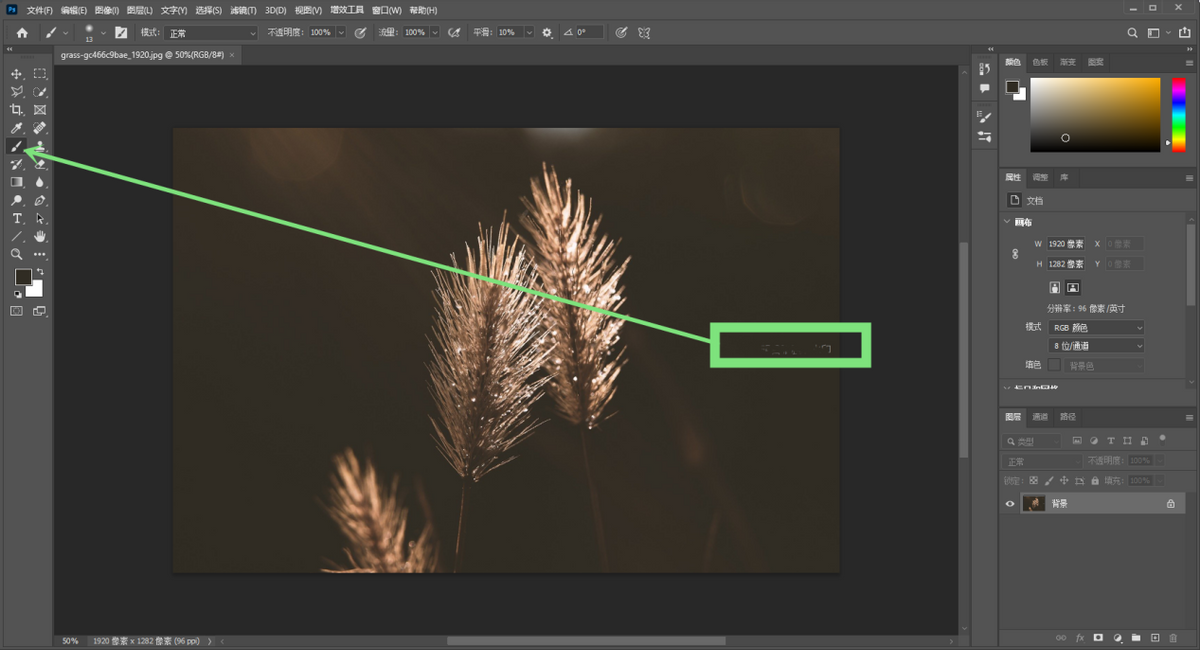Toggle the layer filter switch in Layers panel

[1162, 438]
